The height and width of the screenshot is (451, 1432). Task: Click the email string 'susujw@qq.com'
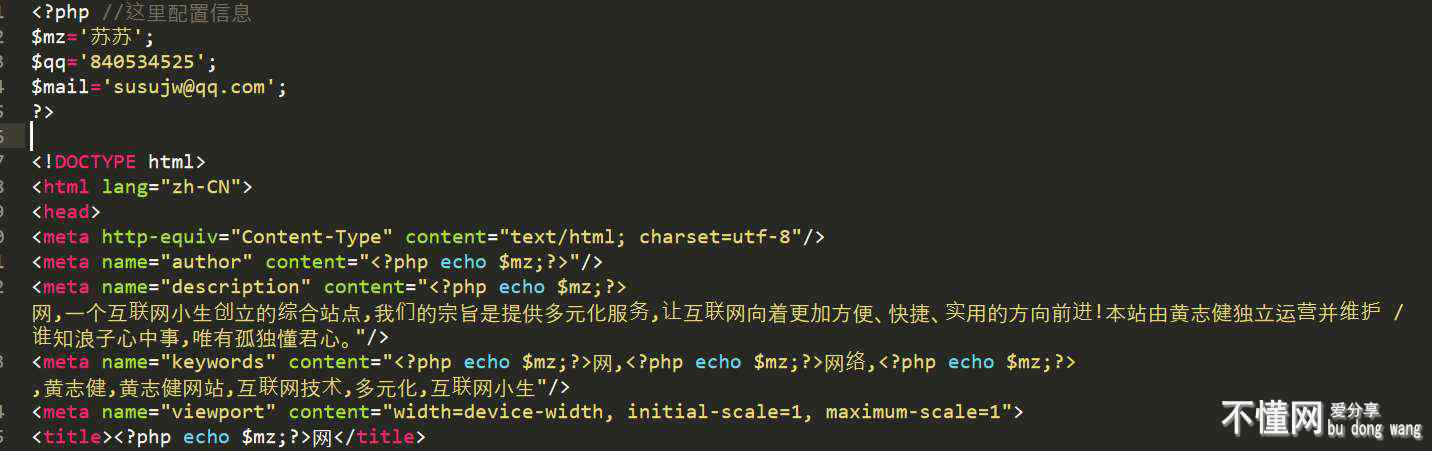click(190, 88)
